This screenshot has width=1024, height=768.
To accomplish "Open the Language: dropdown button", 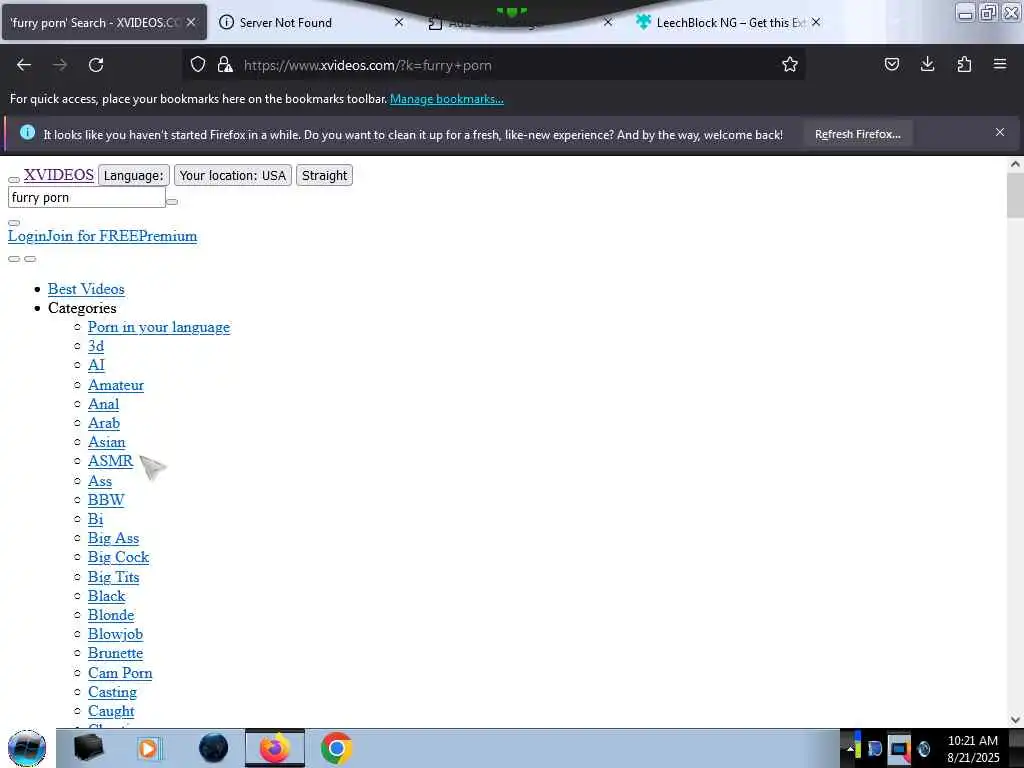I will [133, 175].
